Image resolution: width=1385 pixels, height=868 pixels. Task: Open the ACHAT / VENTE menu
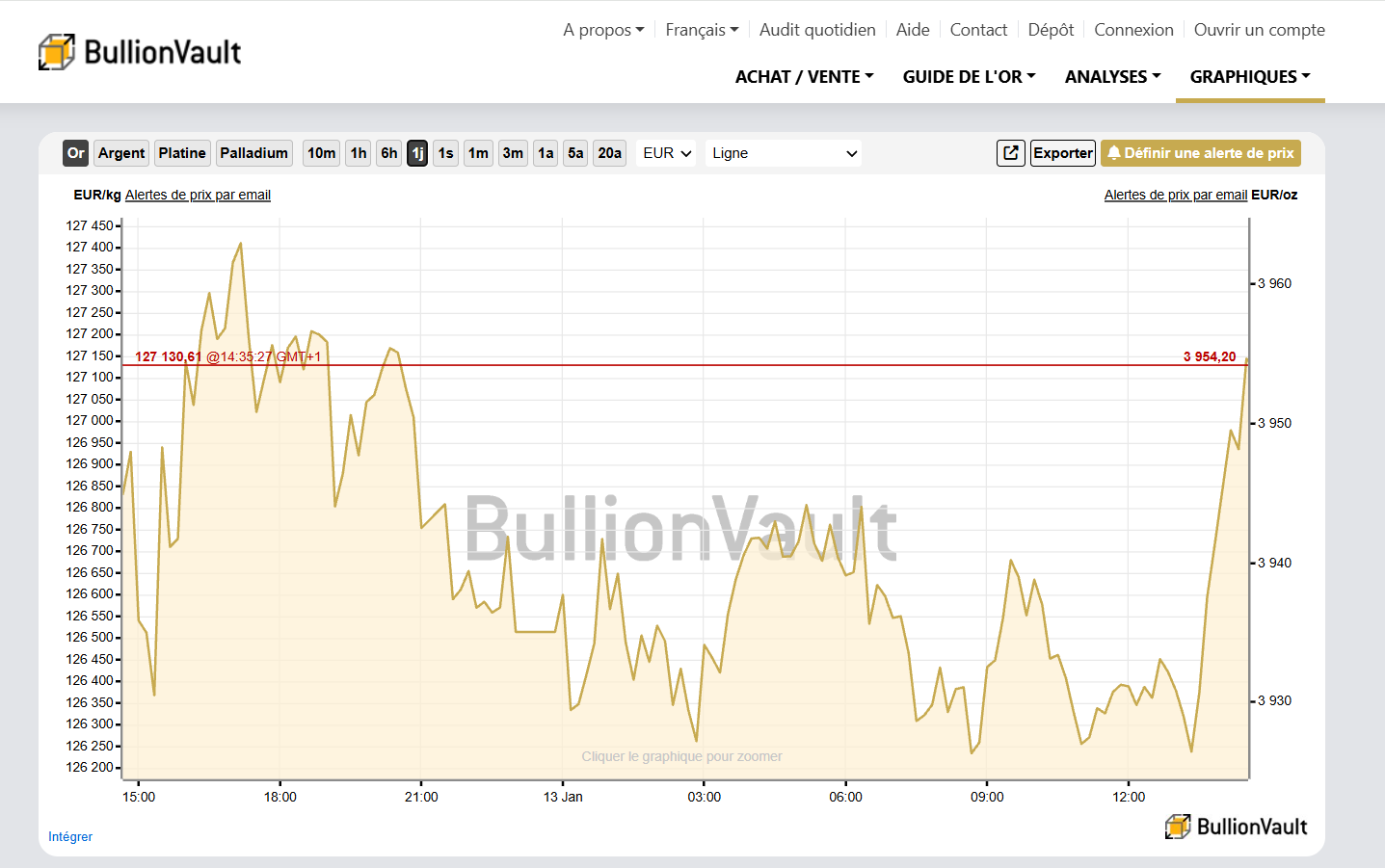coord(804,77)
